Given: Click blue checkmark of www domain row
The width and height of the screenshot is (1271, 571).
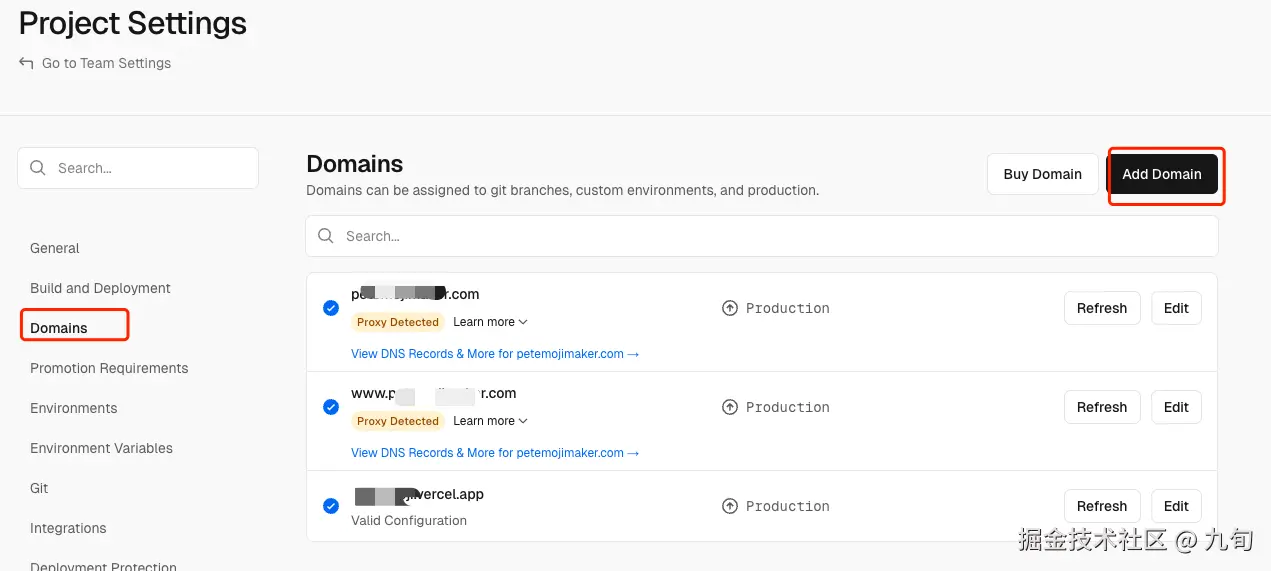Looking at the screenshot, I should [x=331, y=407].
